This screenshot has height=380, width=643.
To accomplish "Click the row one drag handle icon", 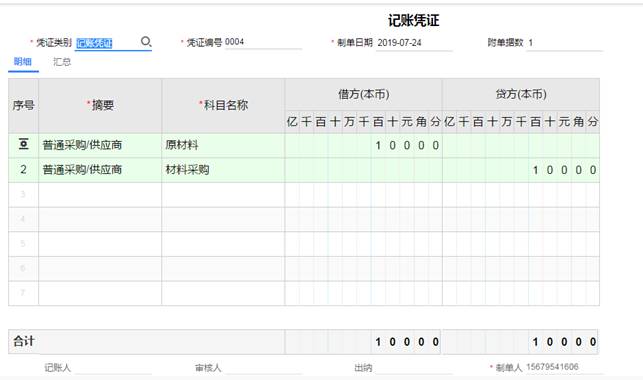I will pyautogui.click(x=23, y=144).
